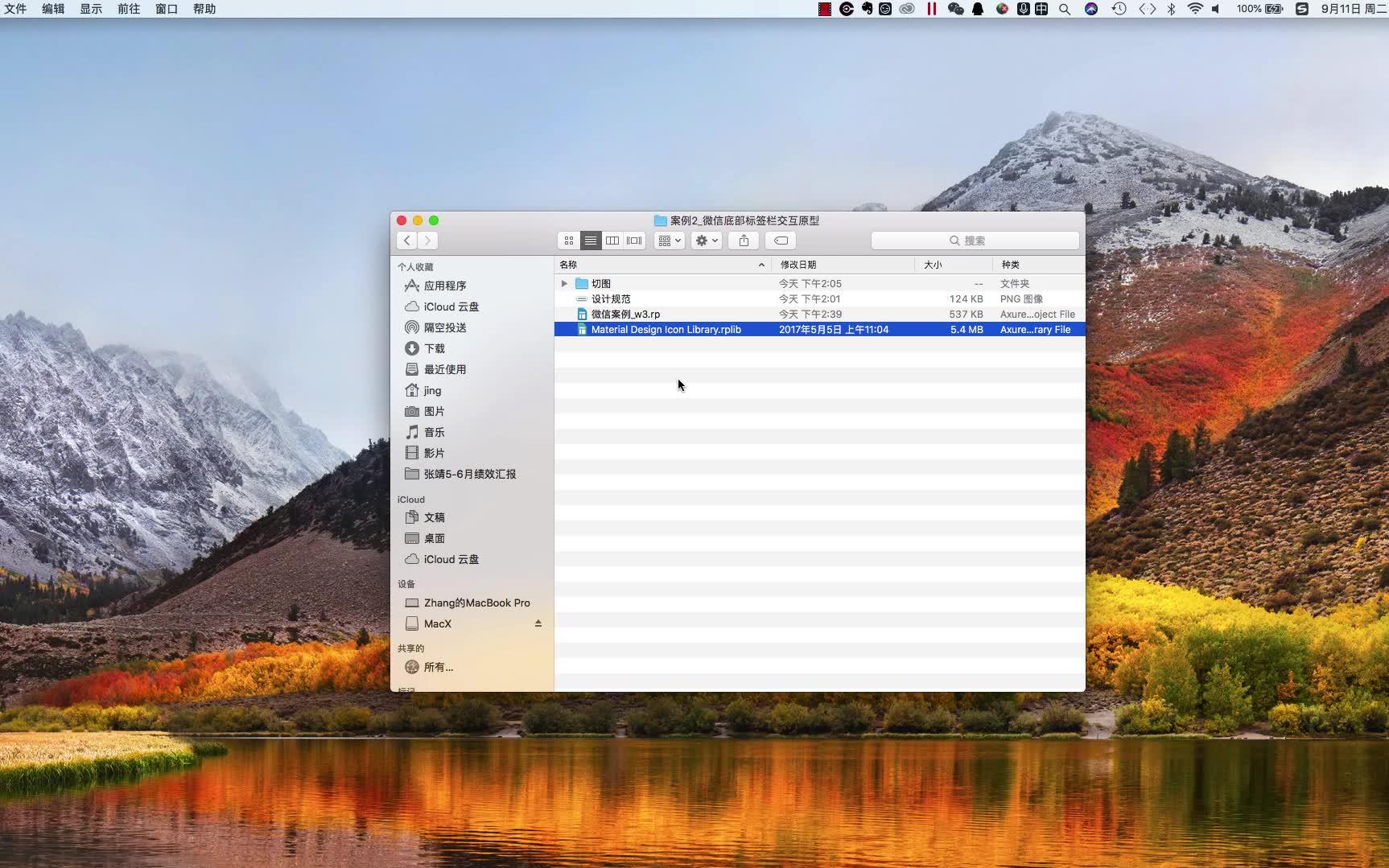Open the 文件 menu
This screenshot has width=1389, height=868.
[x=15, y=9]
